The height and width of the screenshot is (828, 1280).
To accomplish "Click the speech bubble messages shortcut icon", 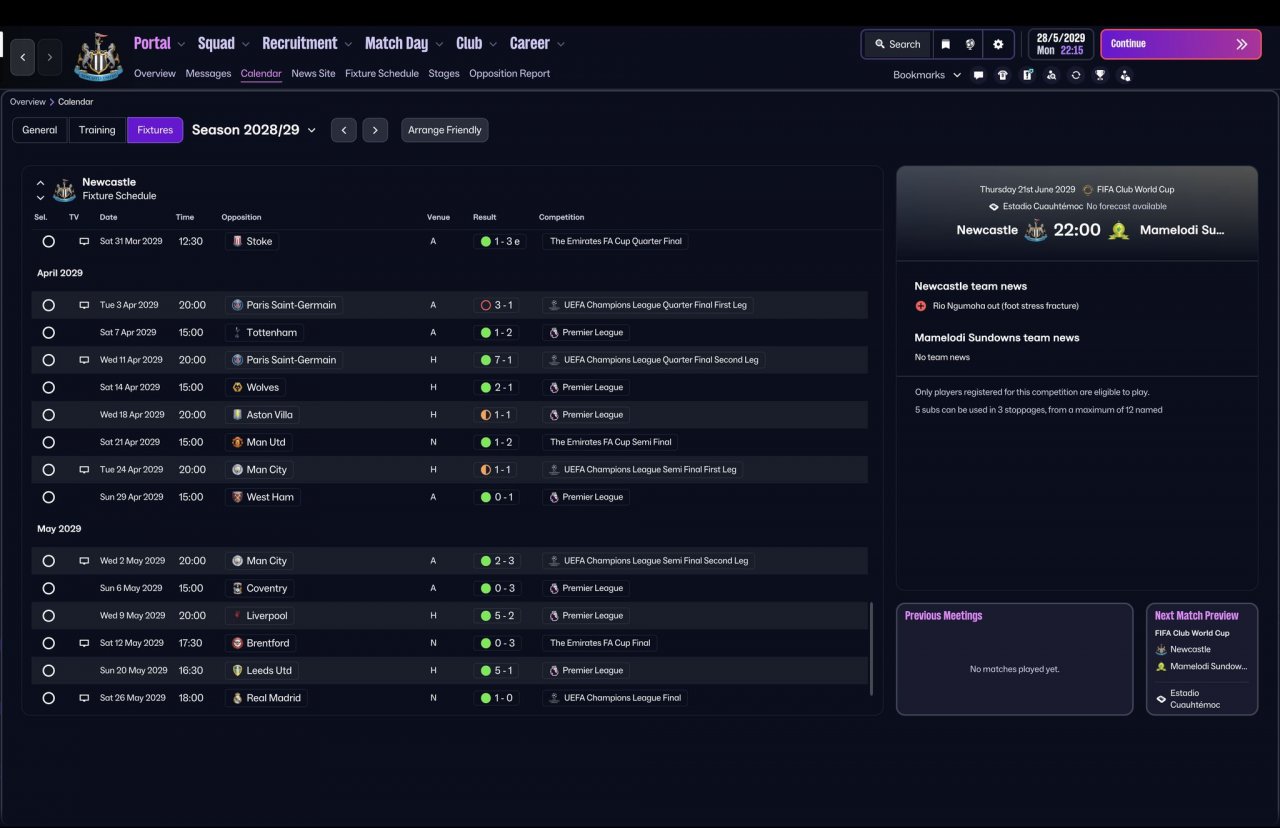I will (x=978, y=75).
